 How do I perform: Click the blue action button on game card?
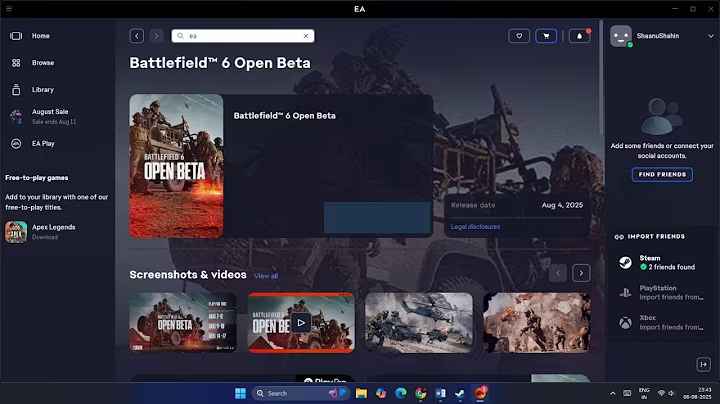[x=377, y=218]
